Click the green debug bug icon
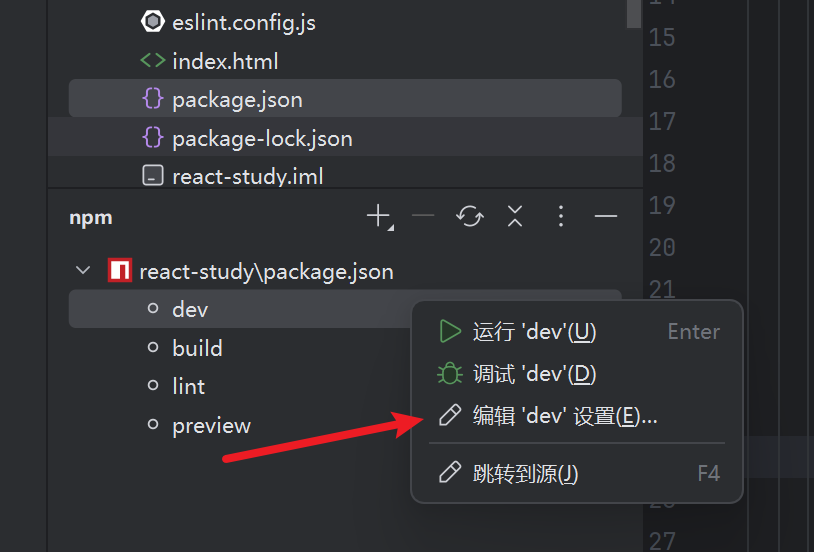The height and width of the screenshot is (552, 814). (450, 373)
